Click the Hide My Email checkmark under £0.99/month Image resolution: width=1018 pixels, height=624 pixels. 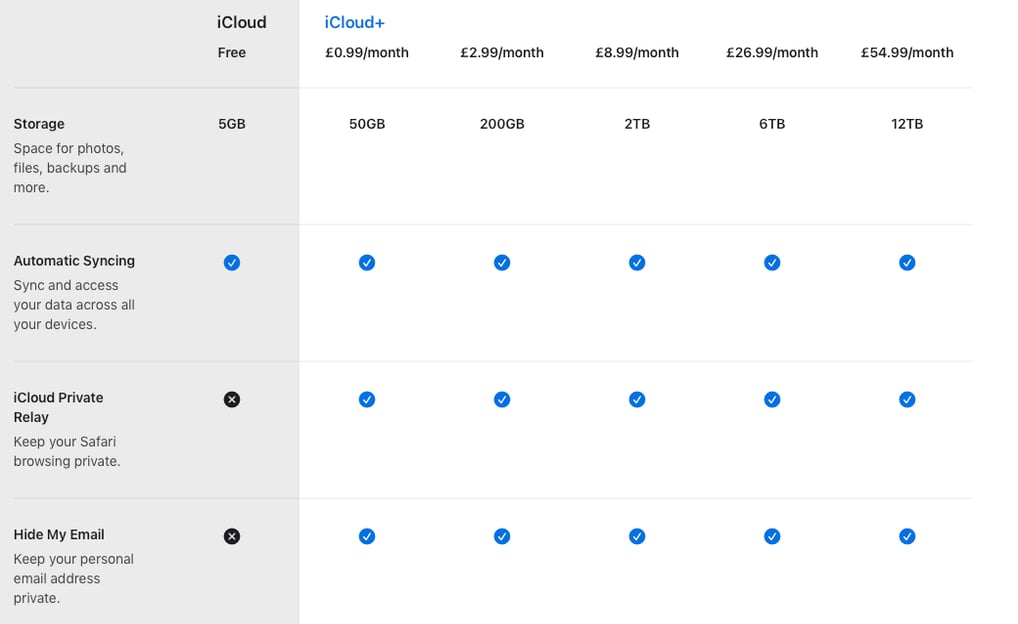[x=367, y=536]
